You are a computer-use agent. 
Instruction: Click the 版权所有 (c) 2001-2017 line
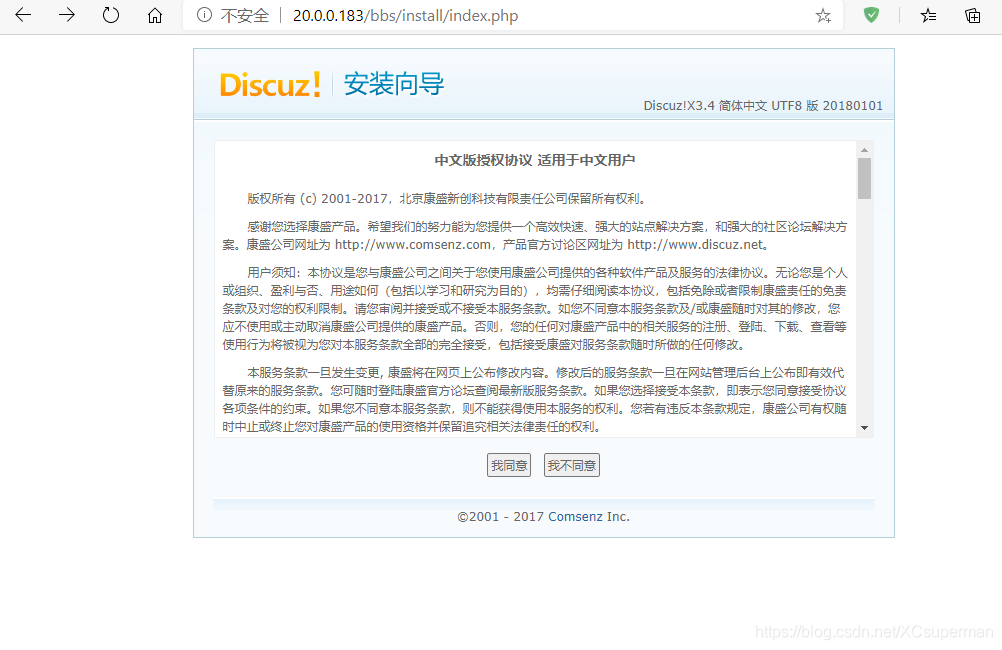coord(447,199)
